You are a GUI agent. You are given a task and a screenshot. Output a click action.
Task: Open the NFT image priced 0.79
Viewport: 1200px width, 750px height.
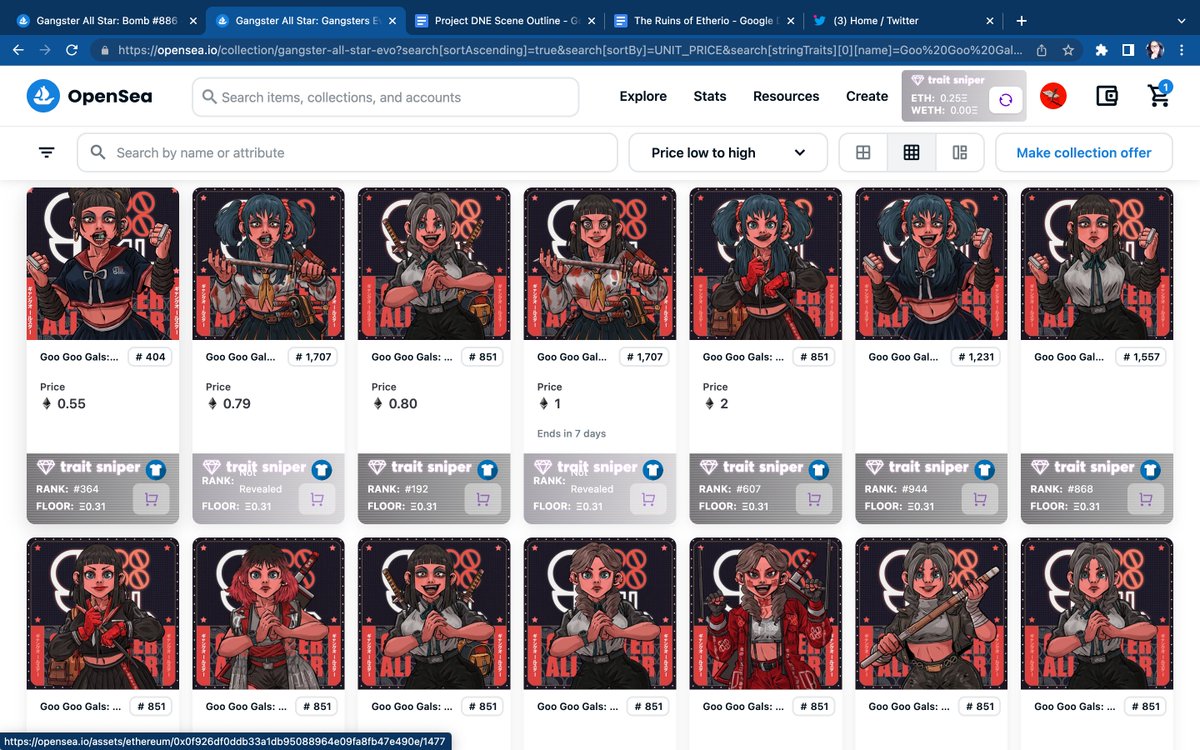pos(268,264)
